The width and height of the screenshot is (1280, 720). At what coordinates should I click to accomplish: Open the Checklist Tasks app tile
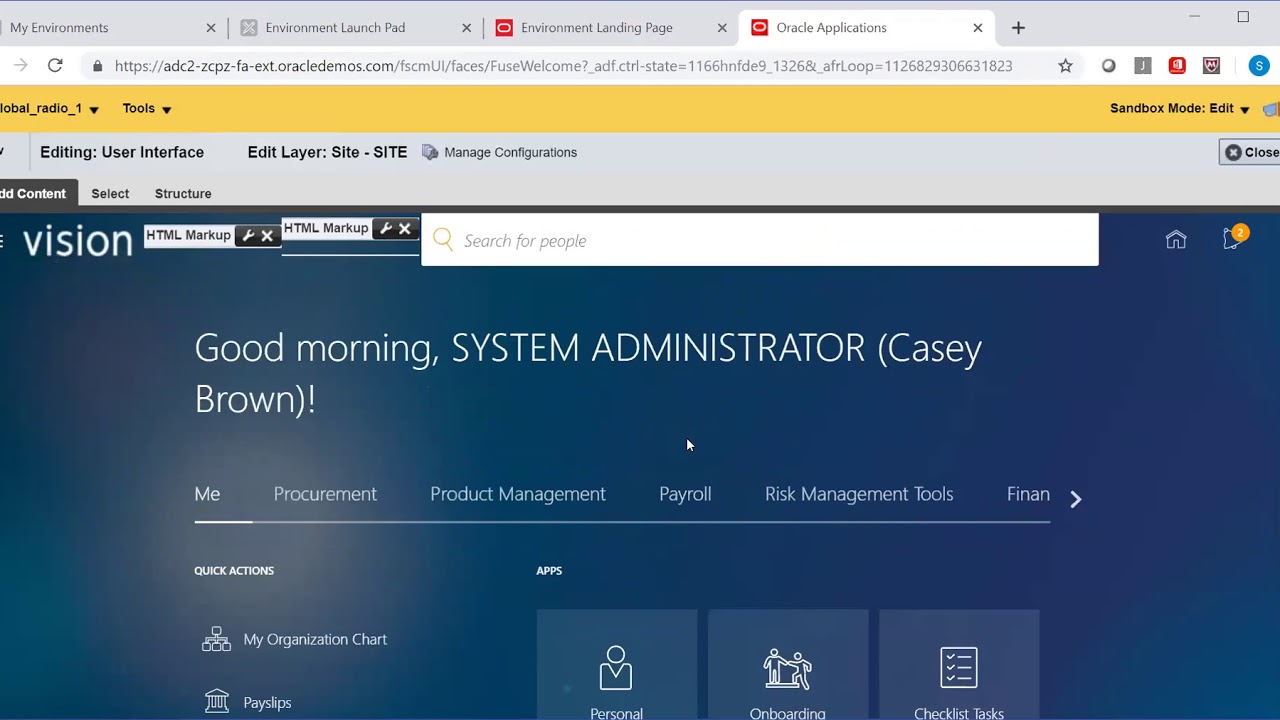pos(959,665)
